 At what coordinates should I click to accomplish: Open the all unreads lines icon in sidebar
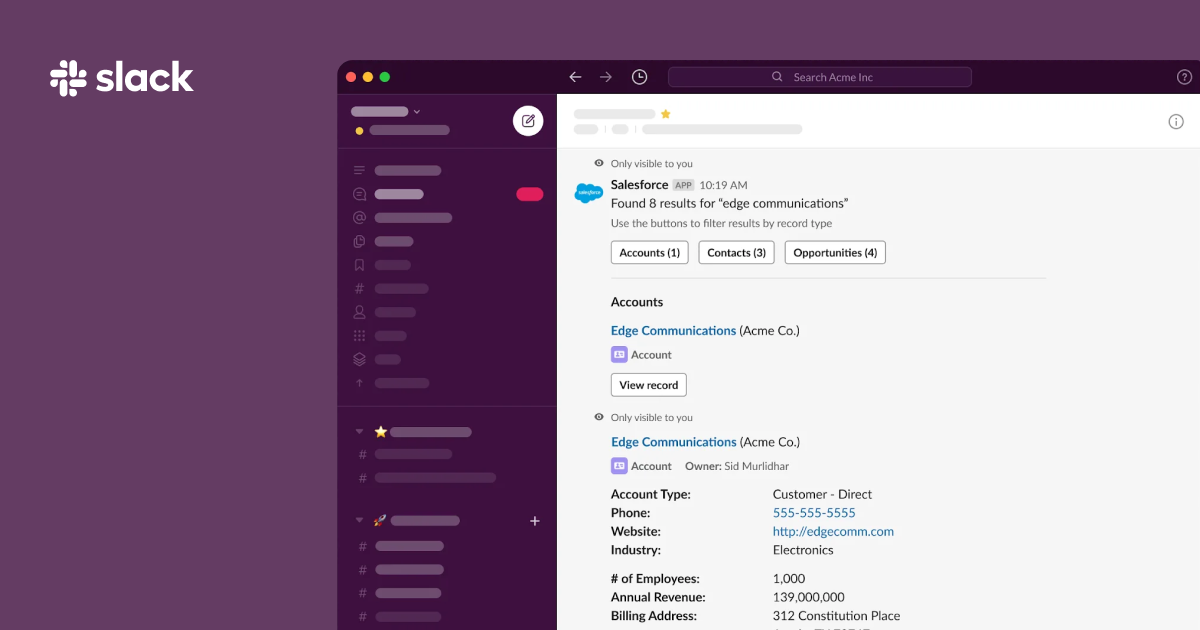(x=359, y=170)
